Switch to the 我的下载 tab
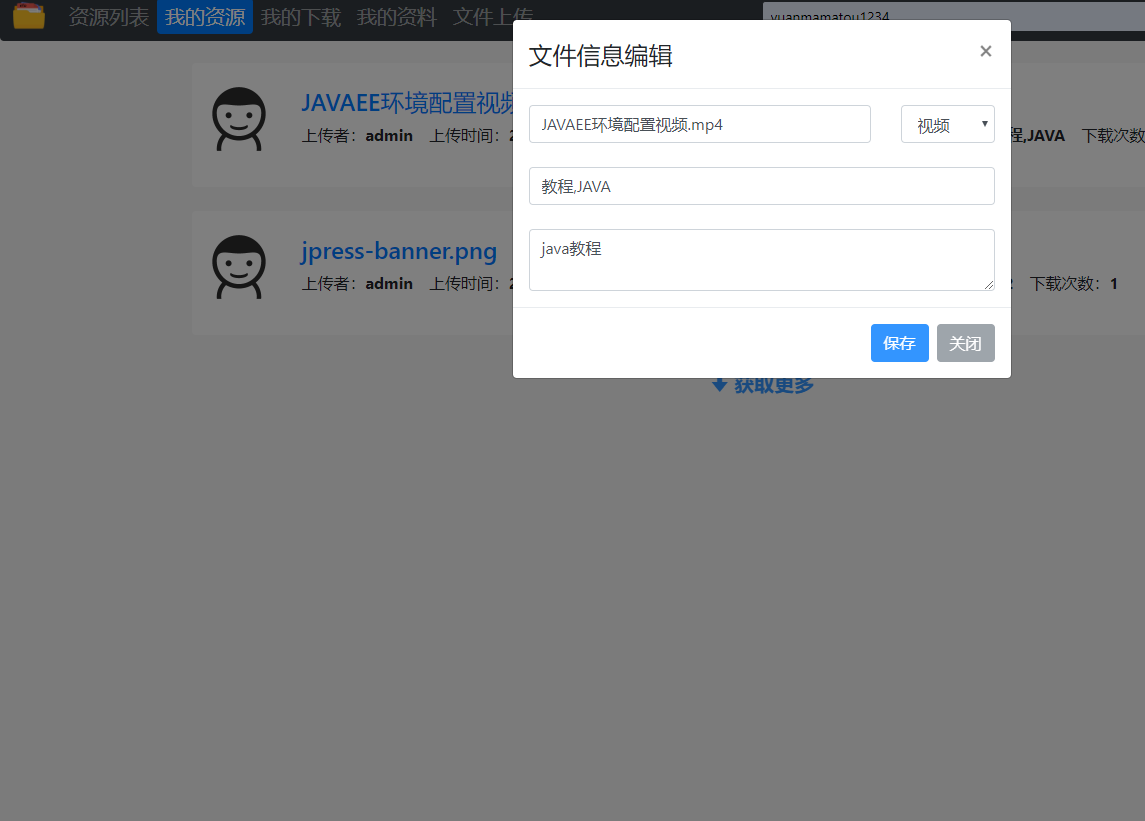This screenshot has width=1145, height=821. pos(301,16)
